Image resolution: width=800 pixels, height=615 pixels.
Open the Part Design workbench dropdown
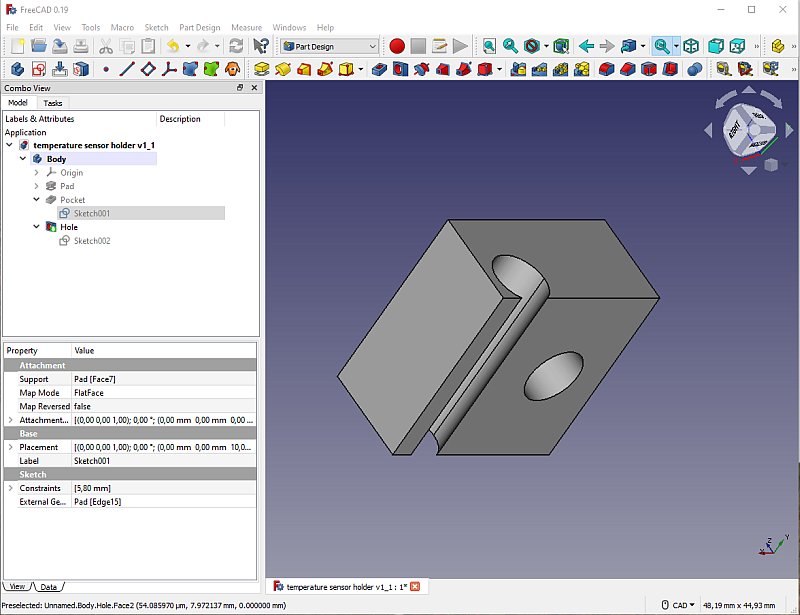(329, 46)
